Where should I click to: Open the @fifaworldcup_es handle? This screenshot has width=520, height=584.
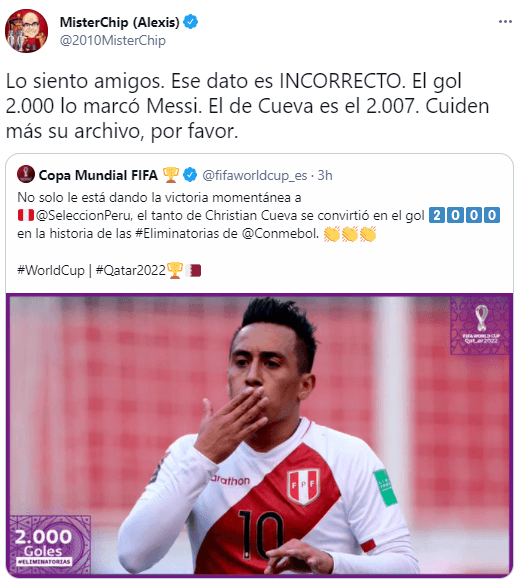[254, 175]
